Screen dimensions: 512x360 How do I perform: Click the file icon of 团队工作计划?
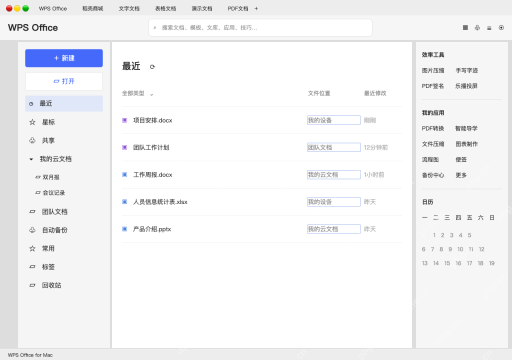[125, 147]
